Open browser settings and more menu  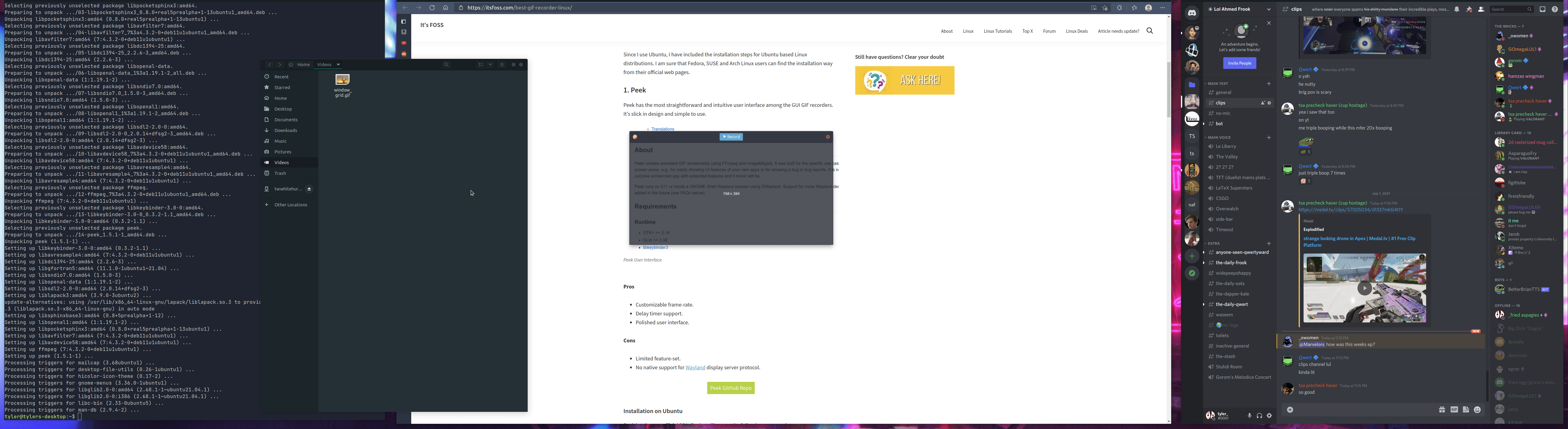pyautogui.click(x=1162, y=8)
